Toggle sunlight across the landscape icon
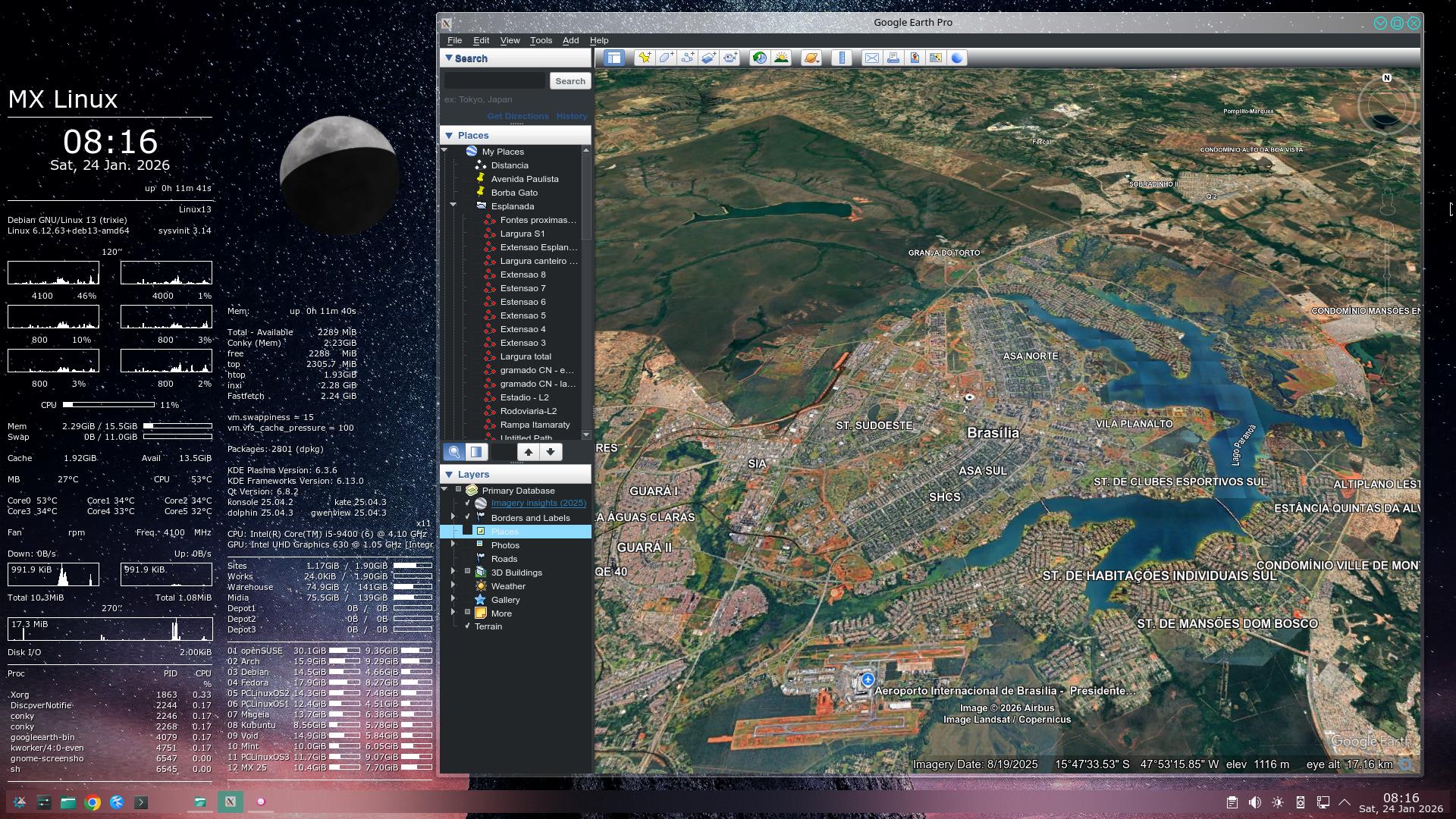 tap(781, 58)
